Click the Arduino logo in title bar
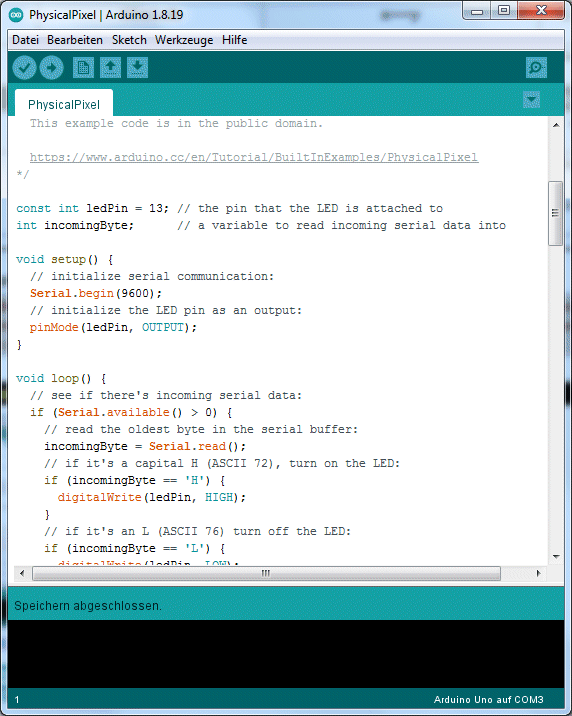The width and height of the screenshot is (572, 716). 16,15
